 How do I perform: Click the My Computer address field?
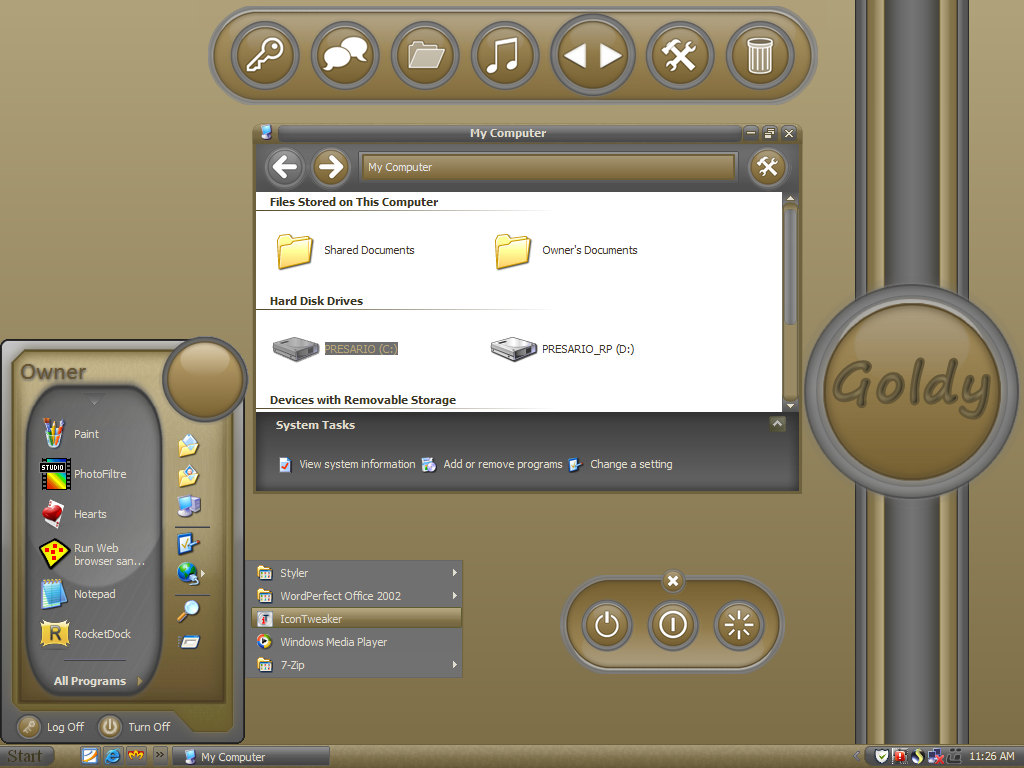click(x=548, y=167)
